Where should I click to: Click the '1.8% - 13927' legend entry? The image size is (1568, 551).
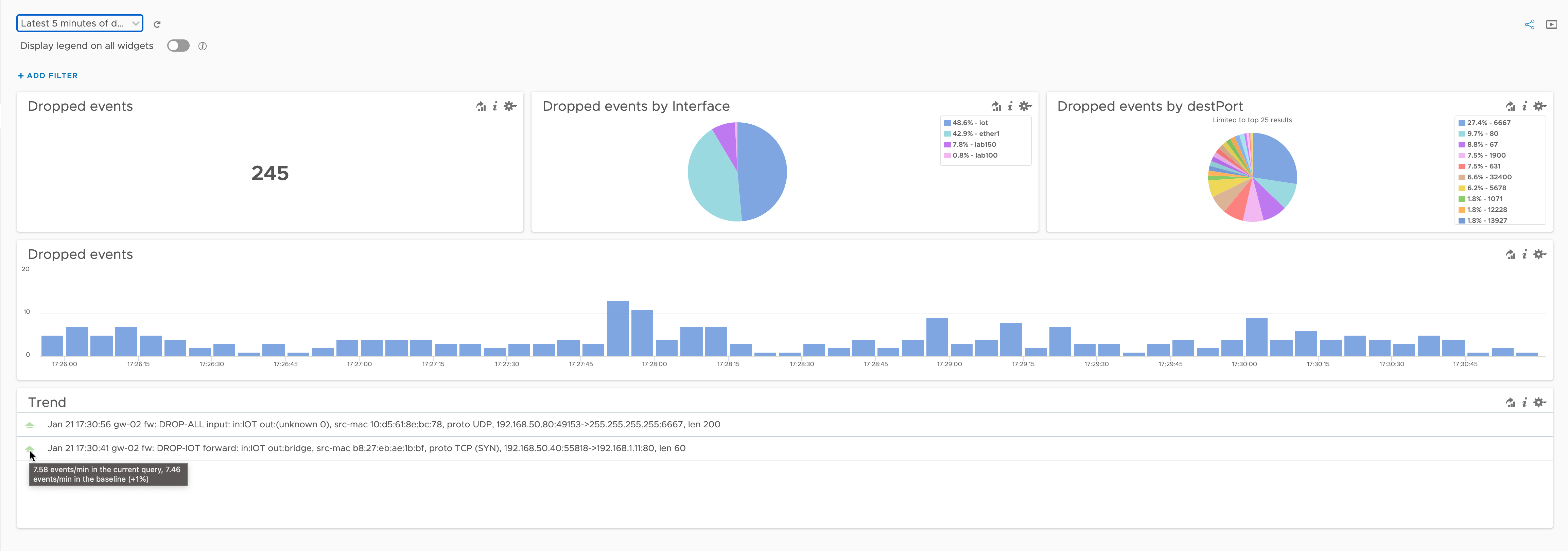(x=1483, y=221)
